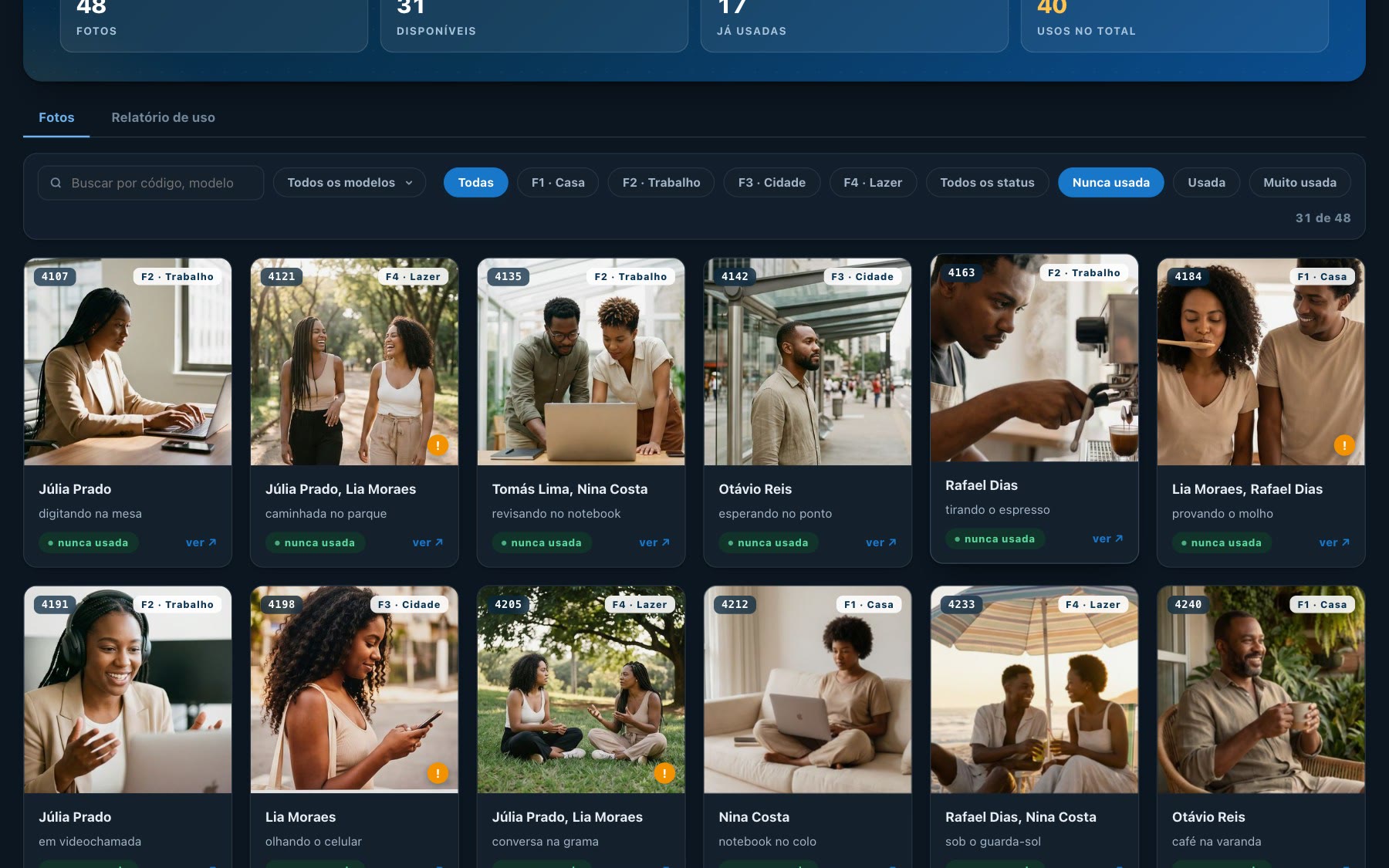Open ver link for Júlia Prado digitando na mesa
The image size is (1389, 868).
[x=201, y=542]
